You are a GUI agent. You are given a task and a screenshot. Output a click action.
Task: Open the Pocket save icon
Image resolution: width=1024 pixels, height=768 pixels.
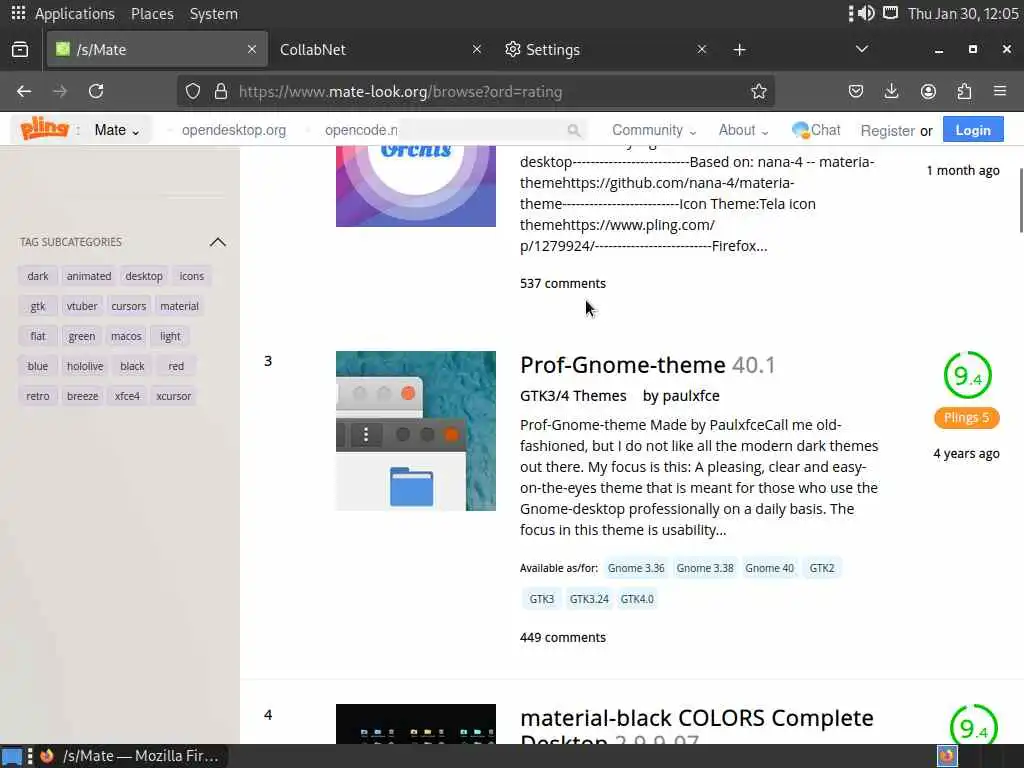[856, 91]
